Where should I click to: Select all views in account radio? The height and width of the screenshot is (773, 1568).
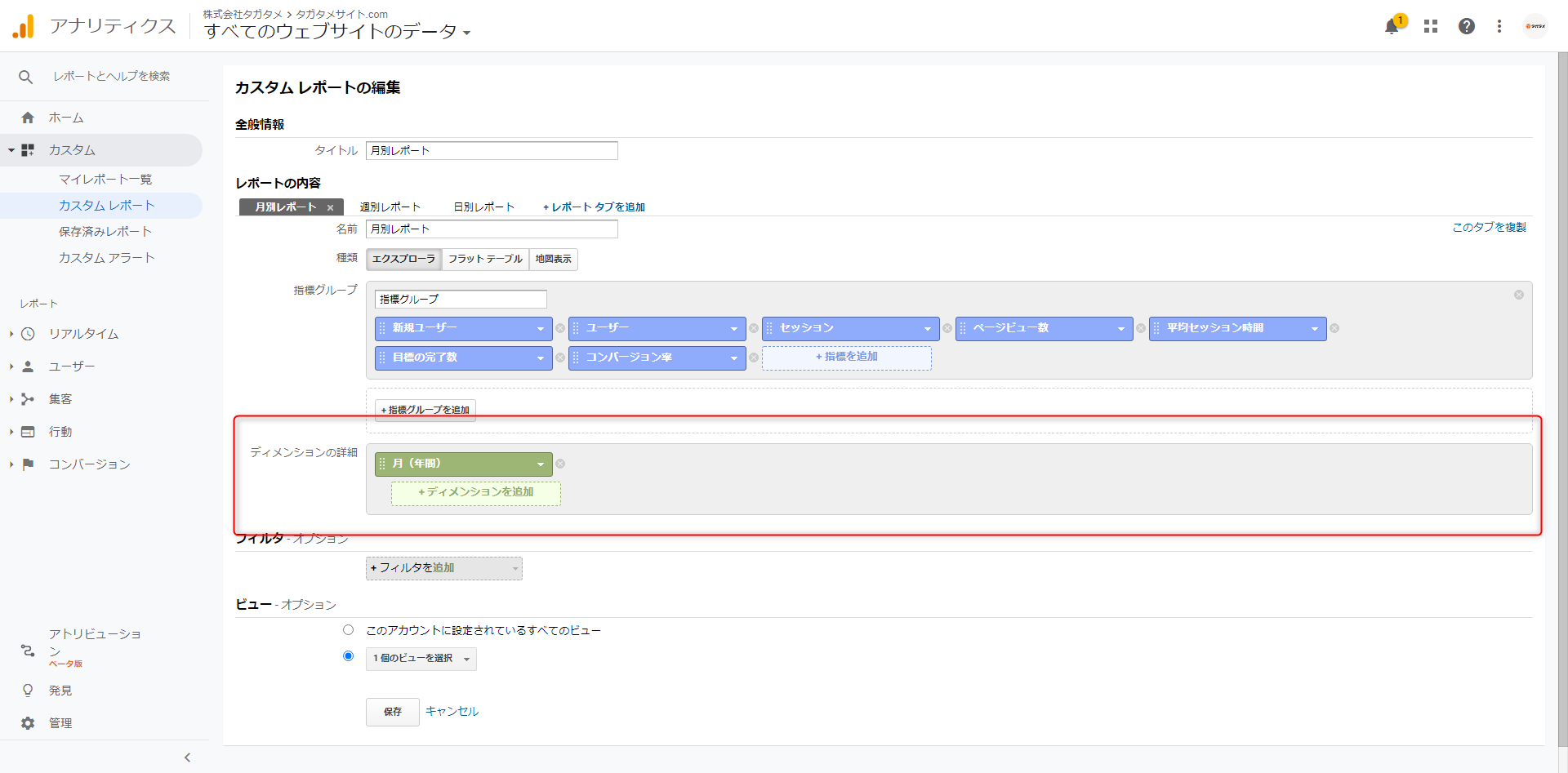[x=349, y=630]
